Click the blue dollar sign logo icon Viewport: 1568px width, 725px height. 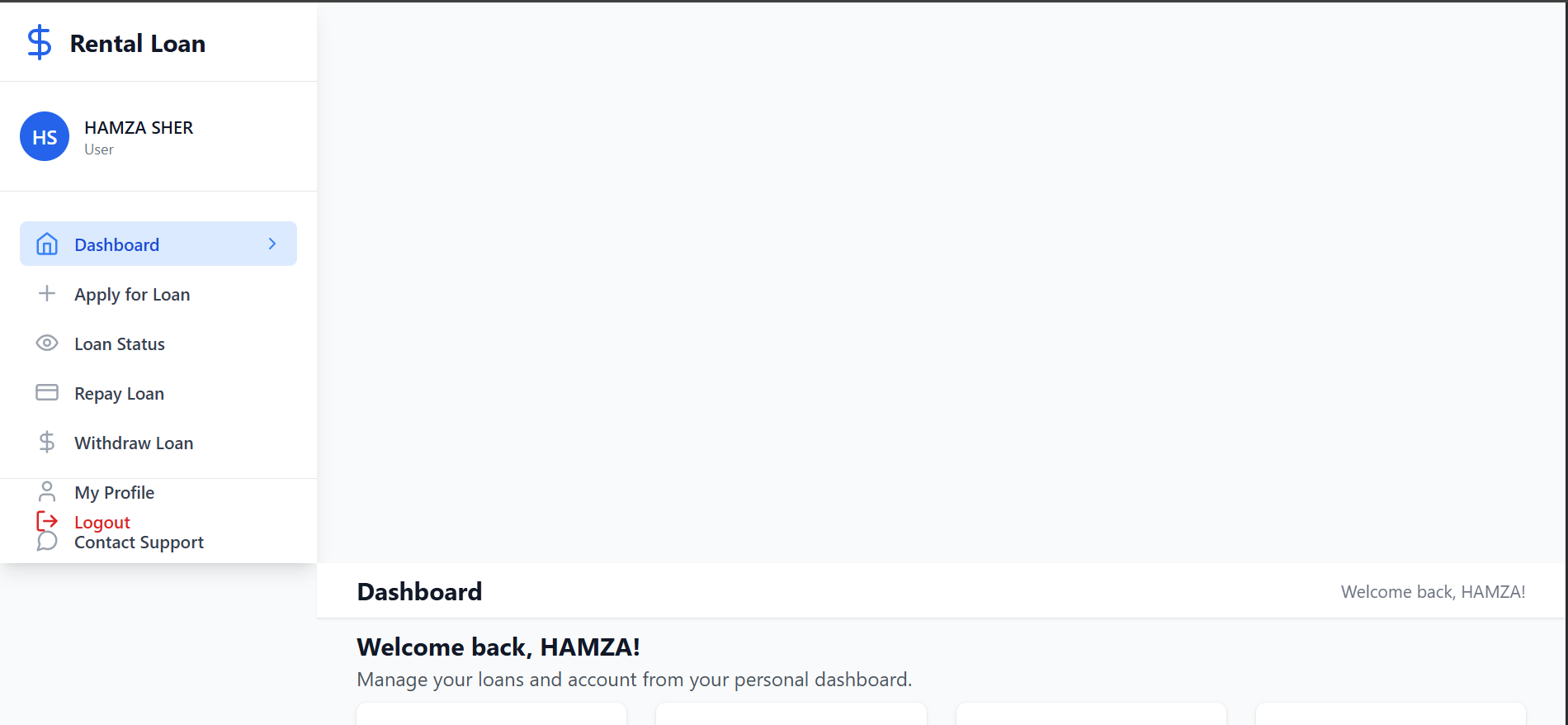39,42
